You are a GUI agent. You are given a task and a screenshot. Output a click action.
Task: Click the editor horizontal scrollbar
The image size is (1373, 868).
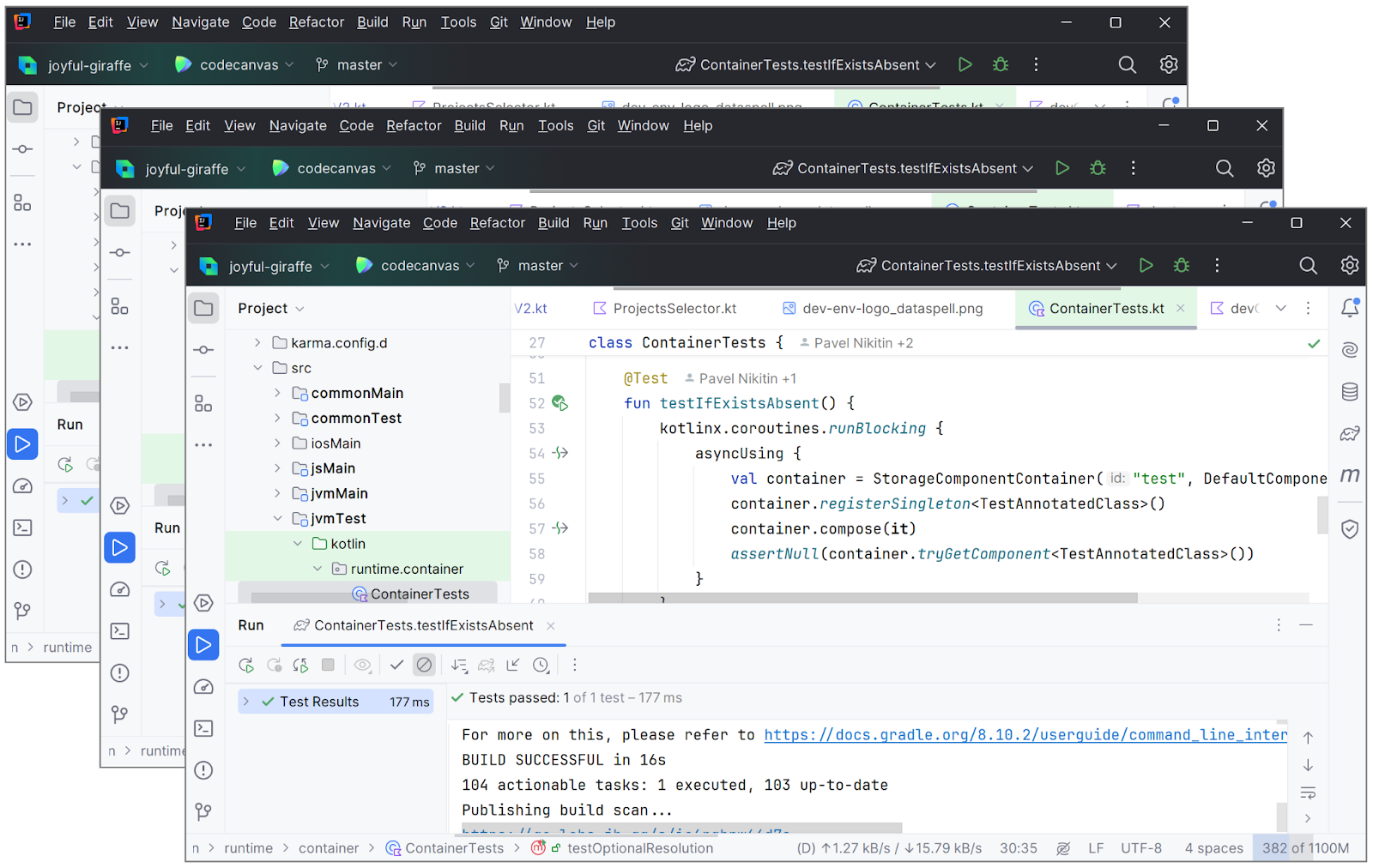click(862, 598)
